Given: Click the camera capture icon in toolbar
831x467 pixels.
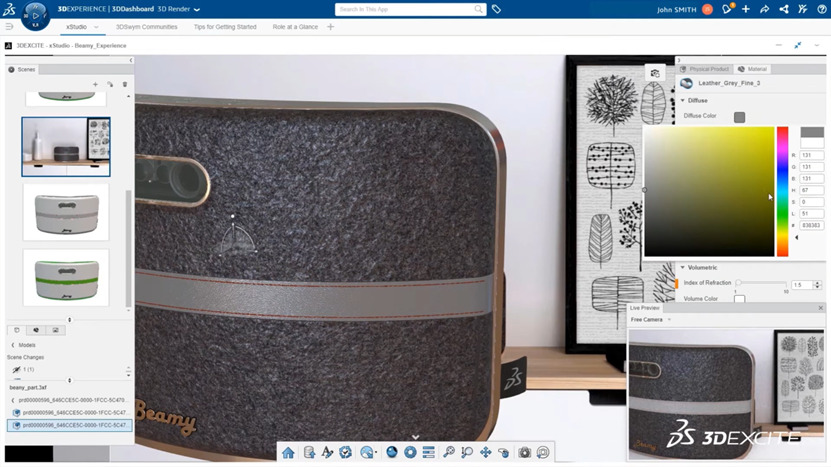Looking at the screenshot, I should [x=524, y=452].
